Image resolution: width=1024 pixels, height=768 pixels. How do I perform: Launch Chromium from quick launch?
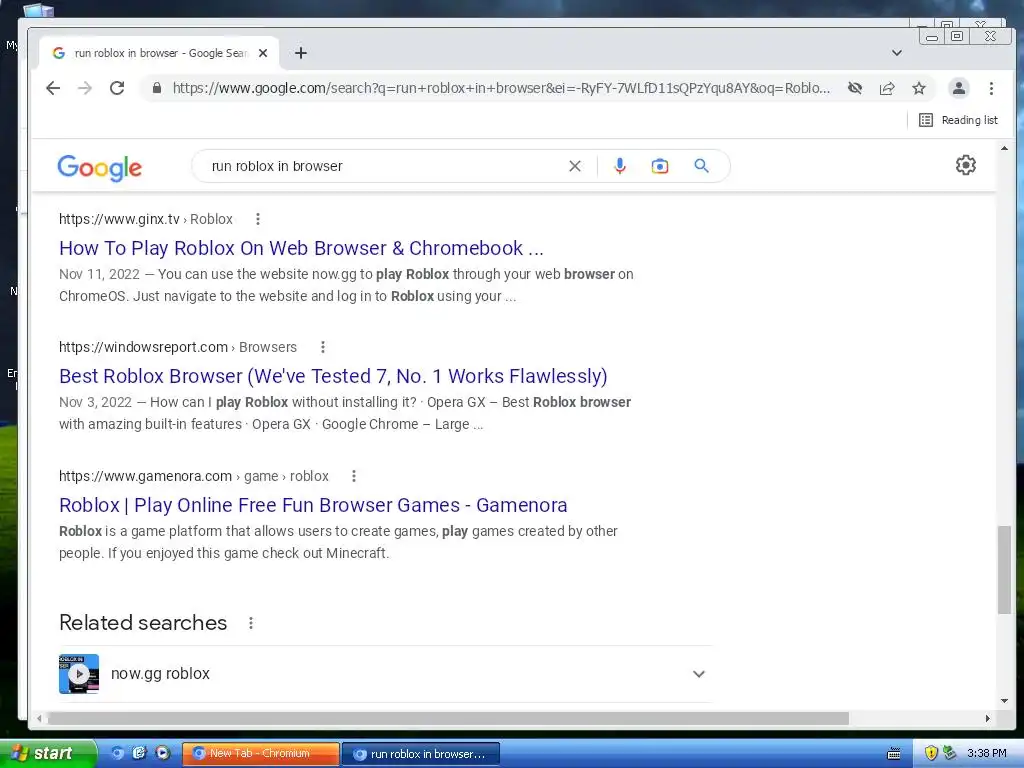pyautogui.click(x=118, y=753)
